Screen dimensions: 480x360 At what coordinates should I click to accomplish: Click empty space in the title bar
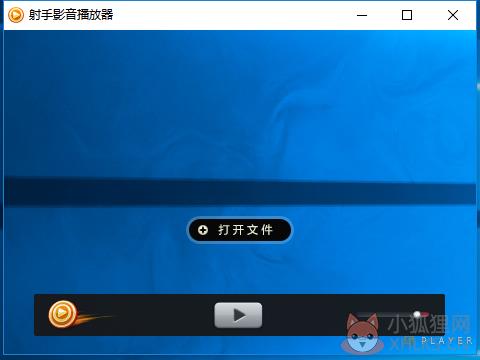pyautogui.click(x=233, y=15)
